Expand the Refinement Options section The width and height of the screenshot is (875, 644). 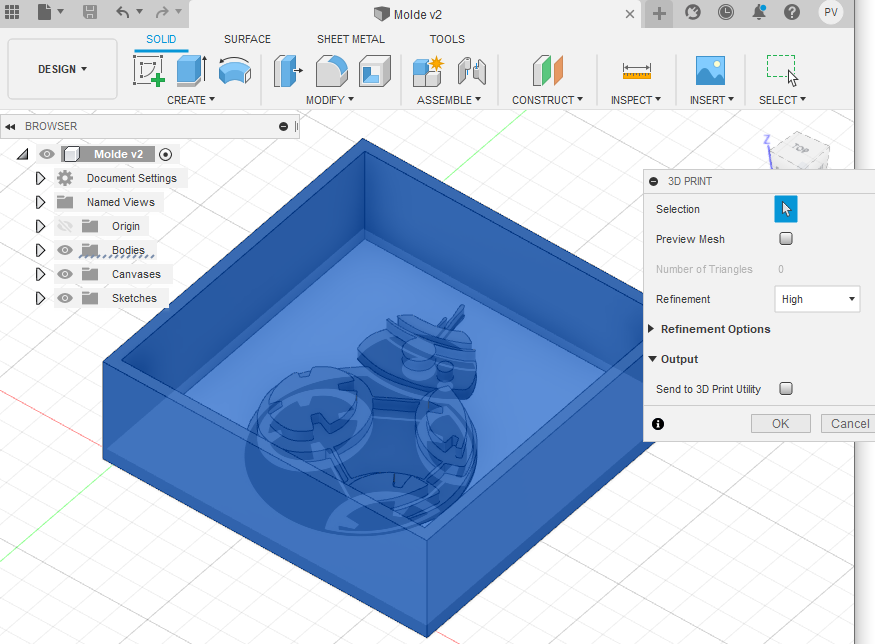pyautogui.click(x=651, y=329)
